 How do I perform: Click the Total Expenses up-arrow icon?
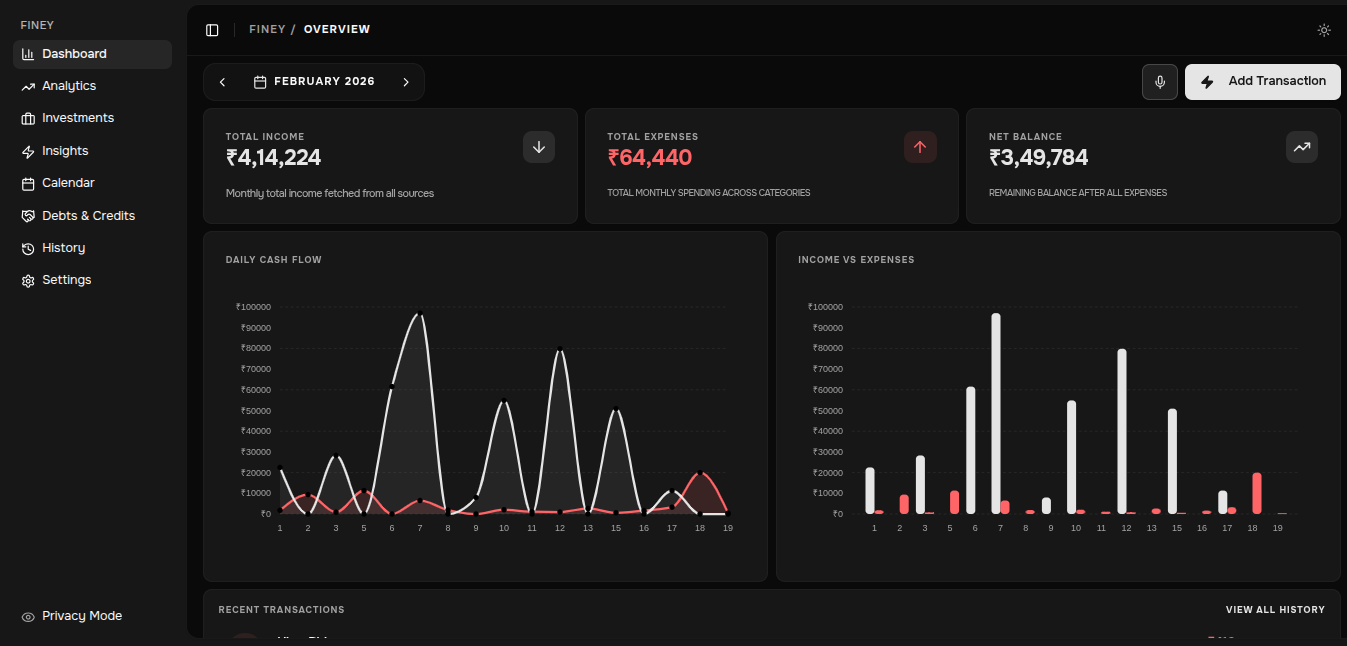[920, 147]
